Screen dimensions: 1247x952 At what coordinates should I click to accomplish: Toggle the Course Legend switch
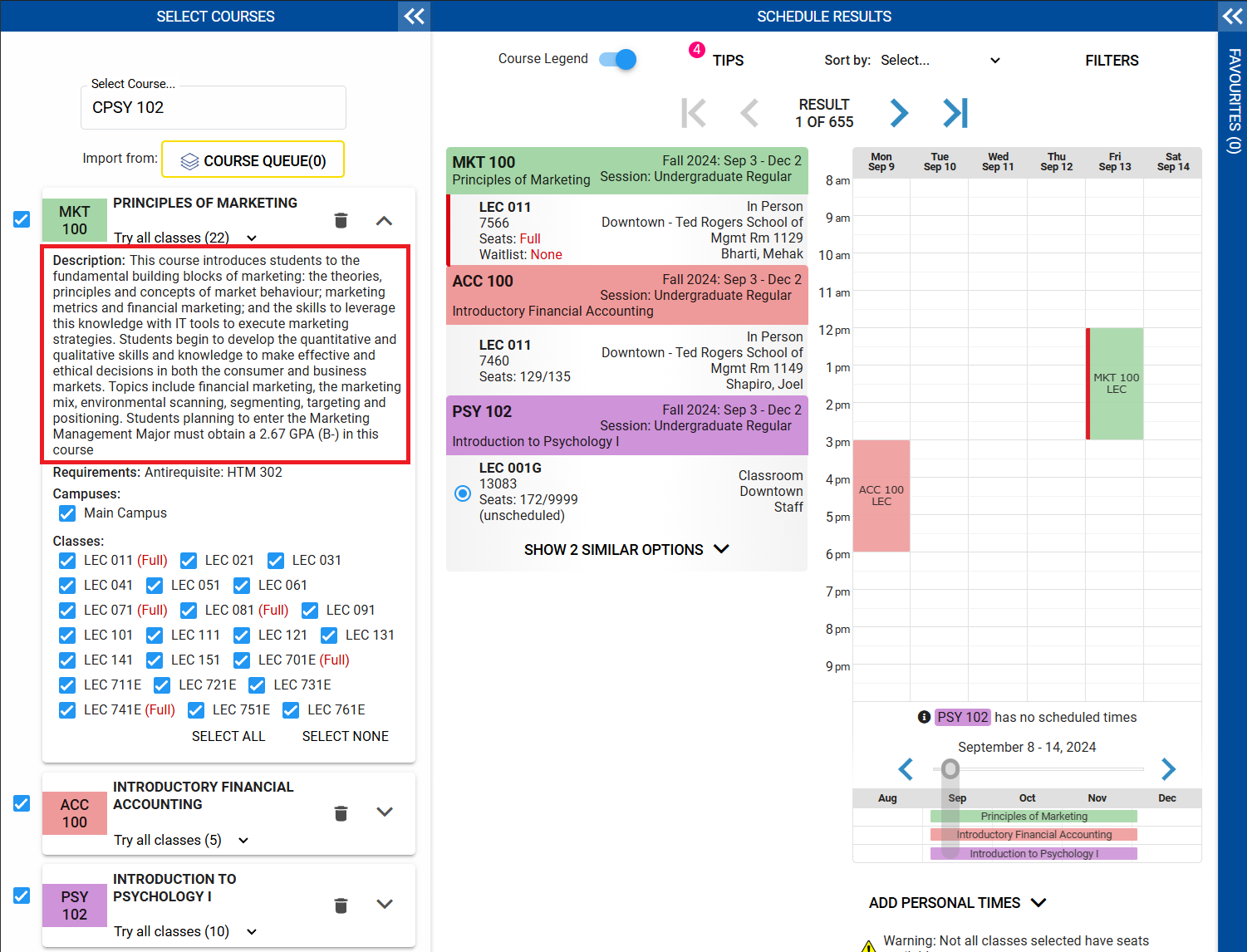tap(617, 59)
